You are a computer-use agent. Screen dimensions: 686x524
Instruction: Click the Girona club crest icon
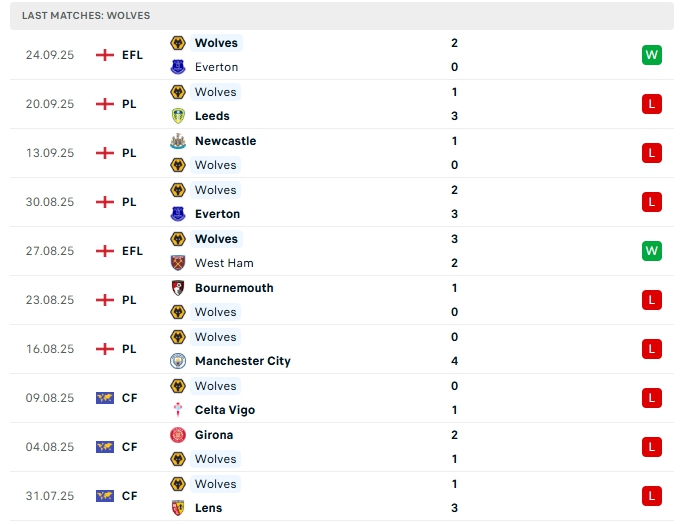click(x=178, y=435)
